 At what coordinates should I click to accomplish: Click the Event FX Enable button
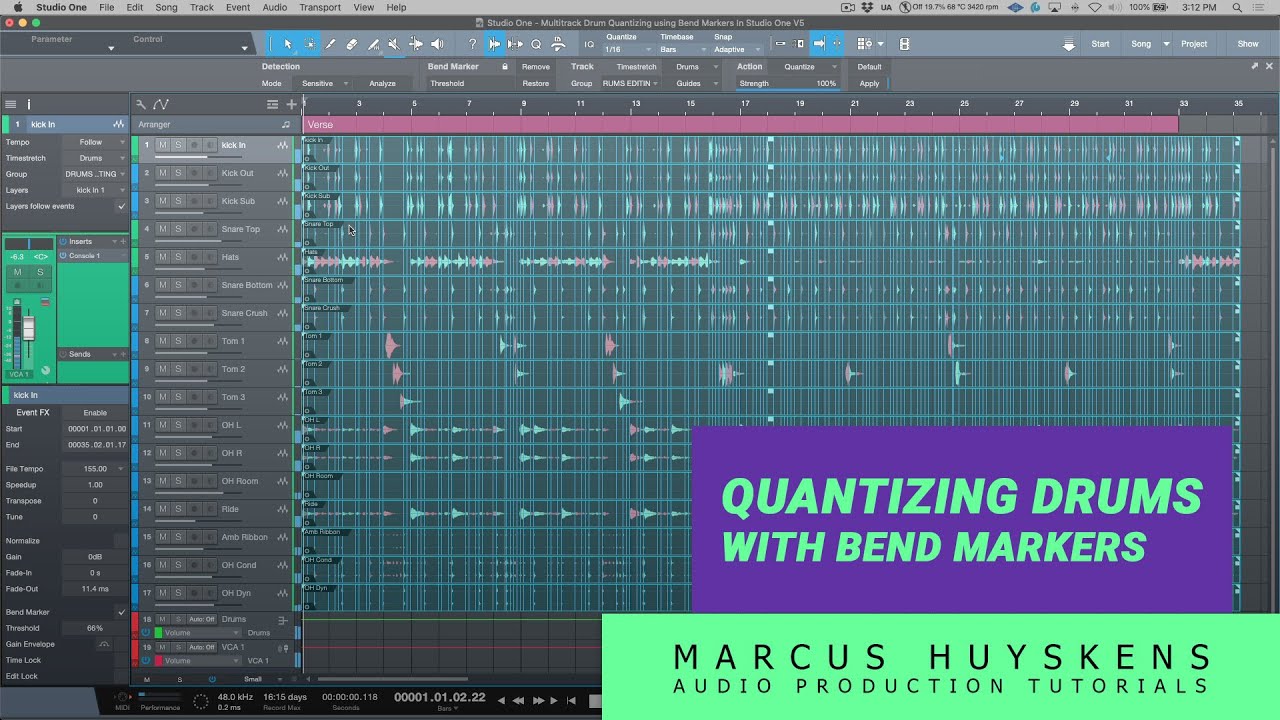pyautogui.click(x=95, y=412)
